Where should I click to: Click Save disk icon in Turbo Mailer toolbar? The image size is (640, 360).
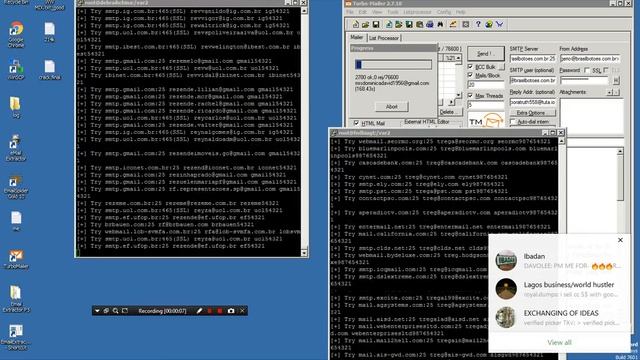pos(376,24)
